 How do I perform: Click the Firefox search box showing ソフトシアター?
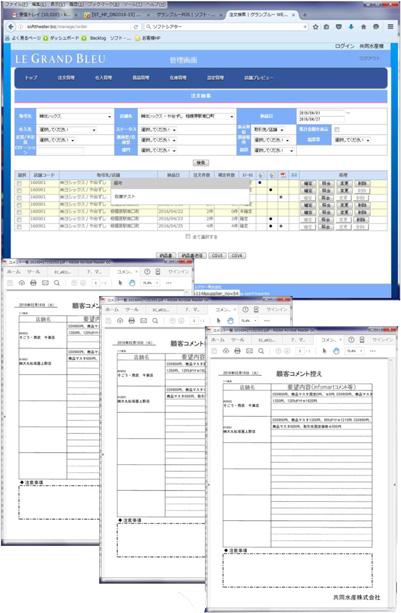click(x=226, y=27)
